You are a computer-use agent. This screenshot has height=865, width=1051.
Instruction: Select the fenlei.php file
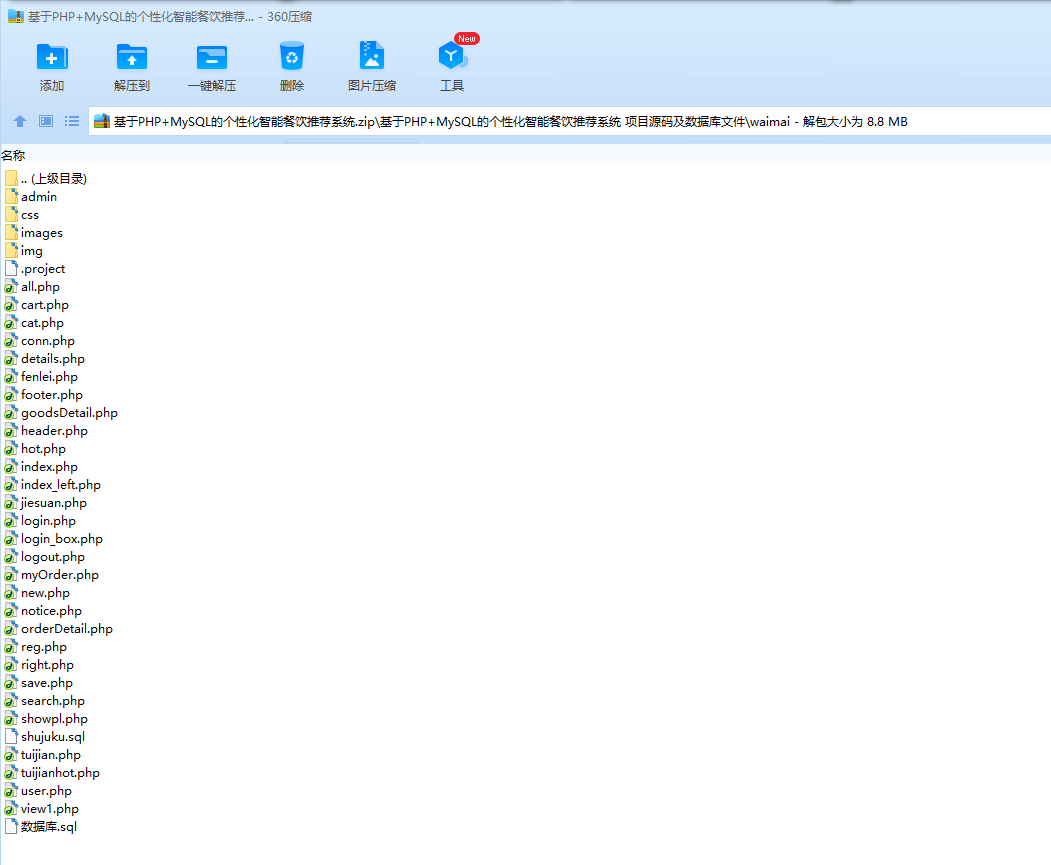pyautogui.click(x=41, y=377)
